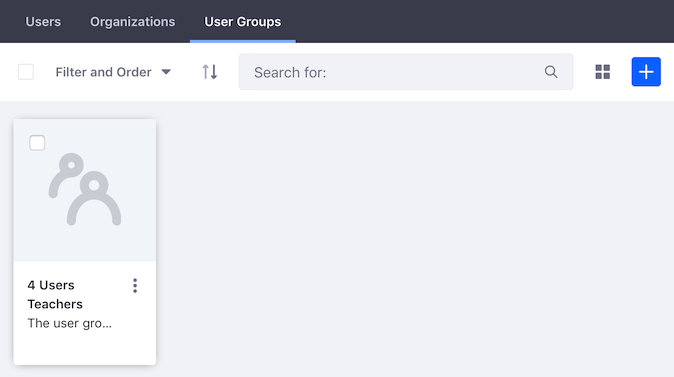Reverse sort order with arrows icon
Image resolution: width=674 pixels, height=377 pixels.
pos(210,72)
